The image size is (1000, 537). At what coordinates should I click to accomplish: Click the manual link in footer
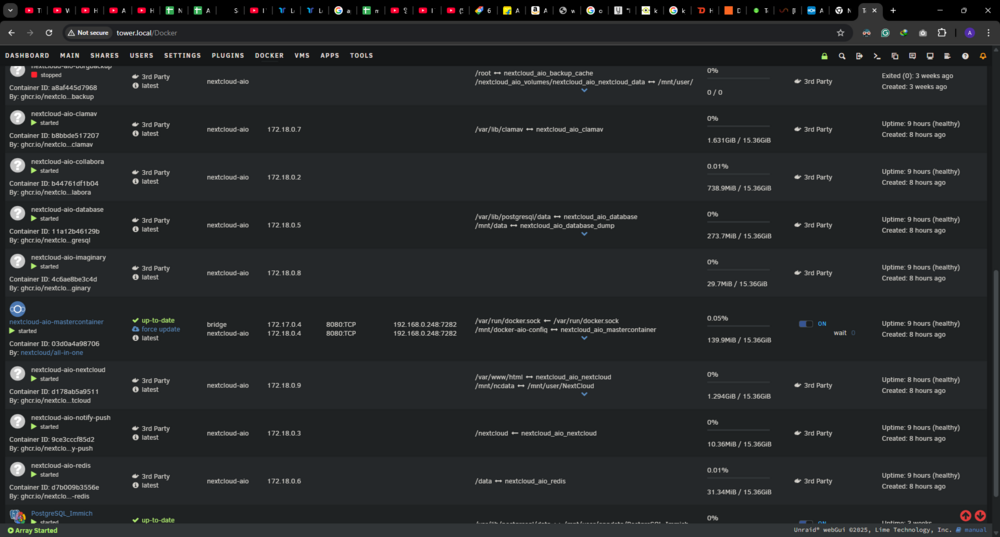pos(975,530)
